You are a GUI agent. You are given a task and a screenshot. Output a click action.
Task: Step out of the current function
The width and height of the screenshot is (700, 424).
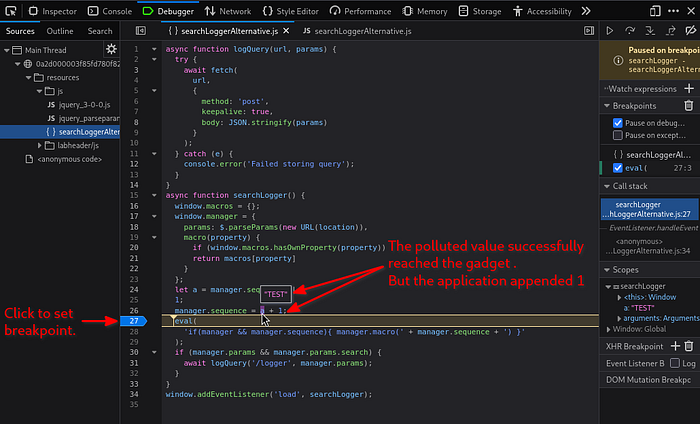671,31
